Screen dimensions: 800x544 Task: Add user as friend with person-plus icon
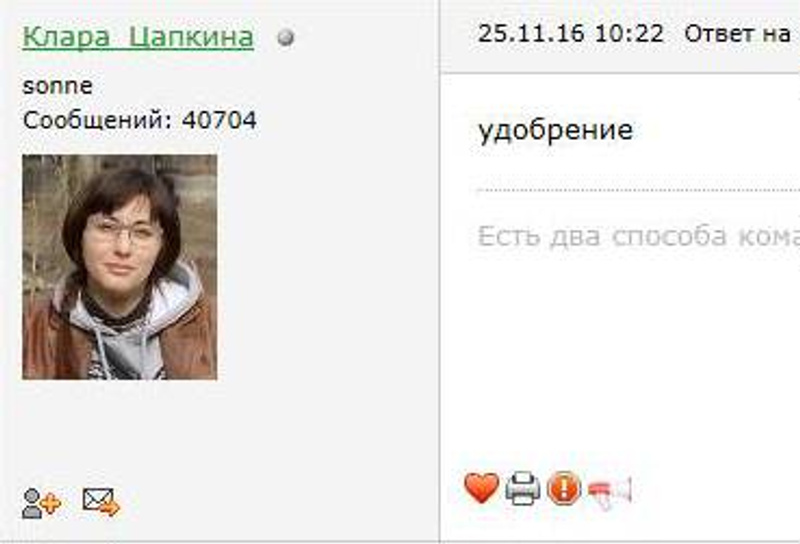[x=41, y=503]
